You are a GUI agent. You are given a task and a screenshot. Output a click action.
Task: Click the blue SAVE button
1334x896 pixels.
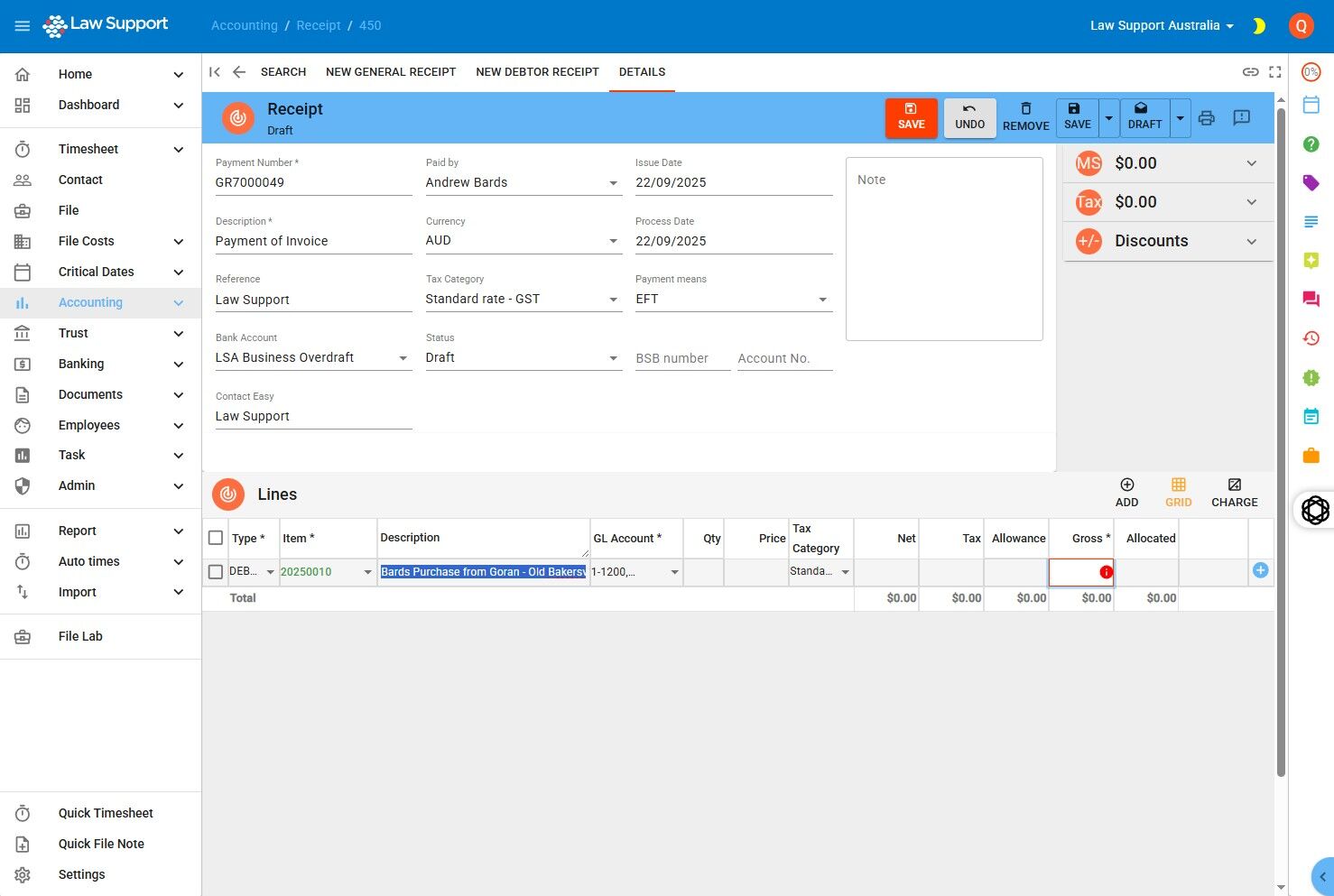(x=1078, y=118)
